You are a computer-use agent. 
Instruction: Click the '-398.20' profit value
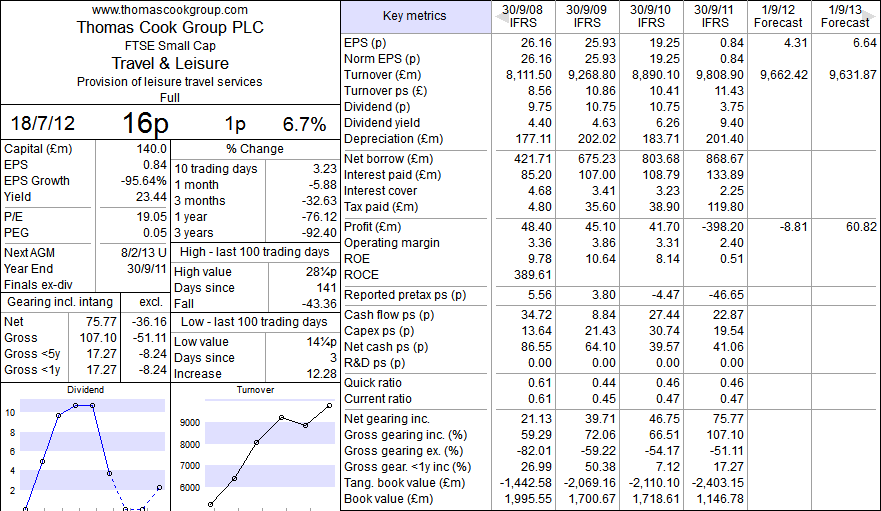pyautogui.click(x=723, y=227)
